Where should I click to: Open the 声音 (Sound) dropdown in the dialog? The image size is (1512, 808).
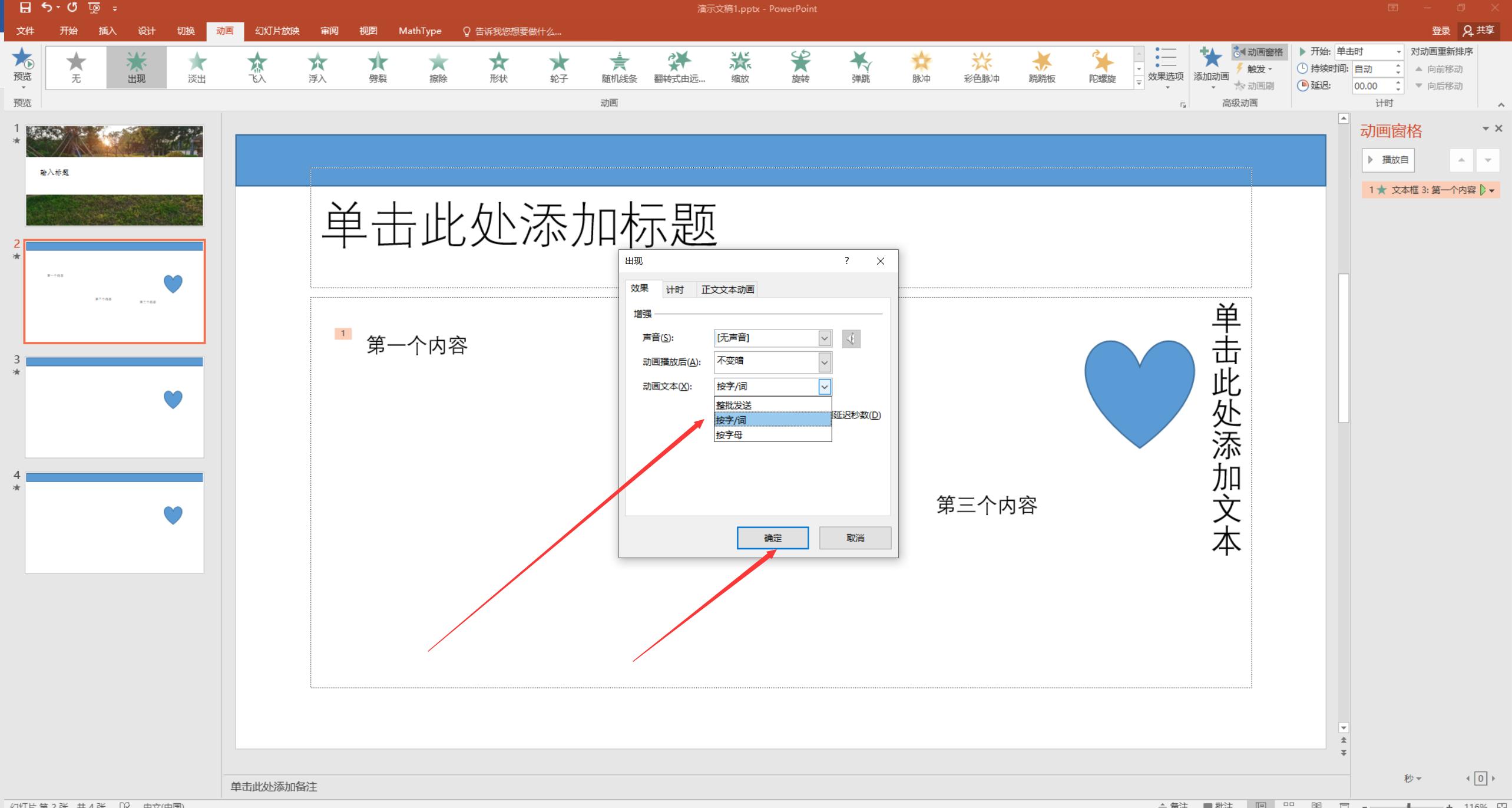pos(824,338)
